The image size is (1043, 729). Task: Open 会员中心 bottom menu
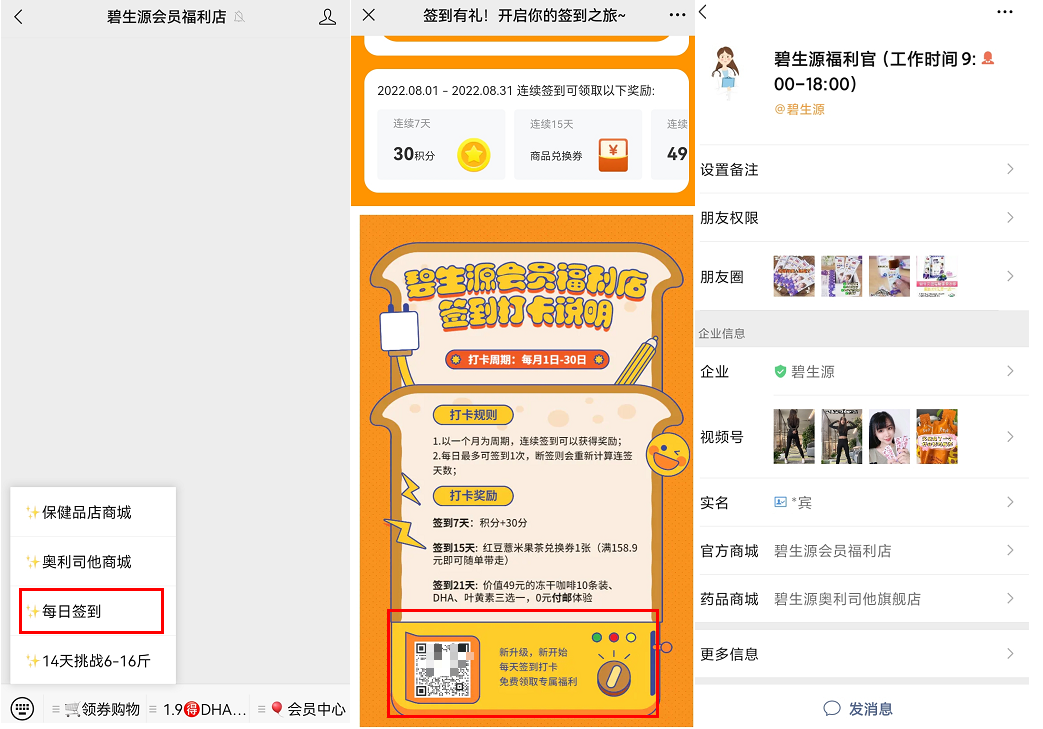coord(307,709)
